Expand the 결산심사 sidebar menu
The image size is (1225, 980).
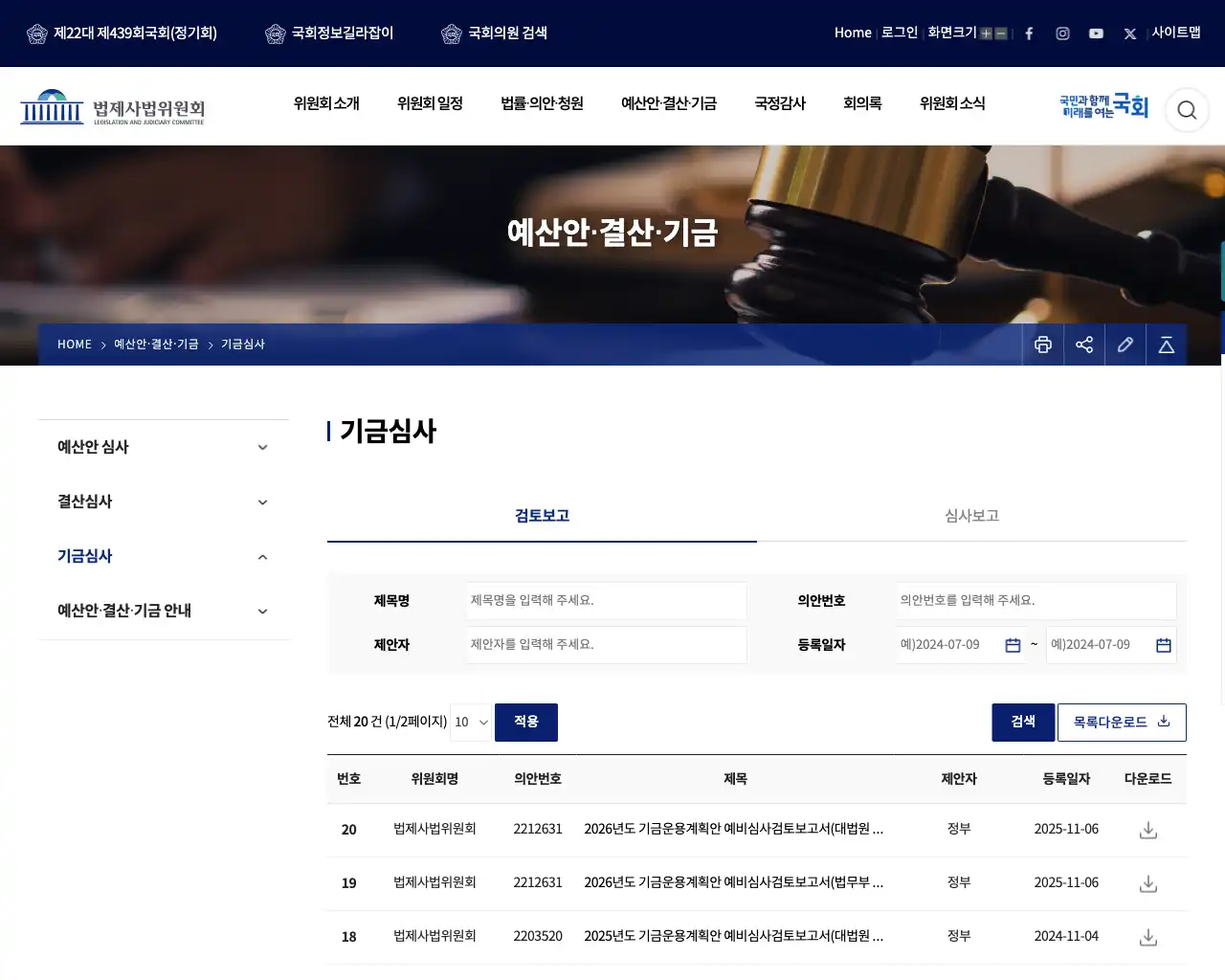(x=262, y=501)
